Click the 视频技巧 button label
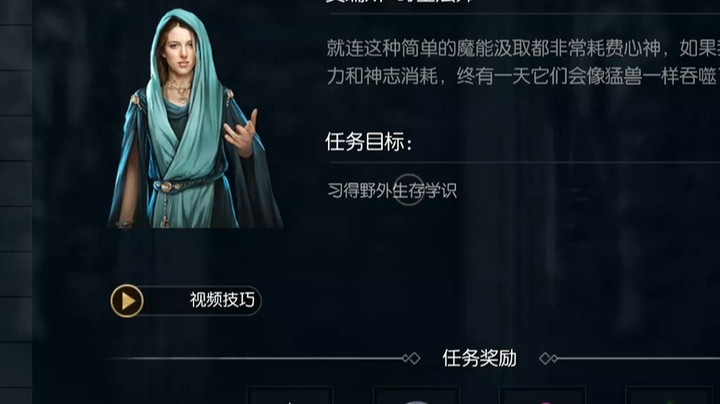Screen dimensions: 720x404 point(222,300)
